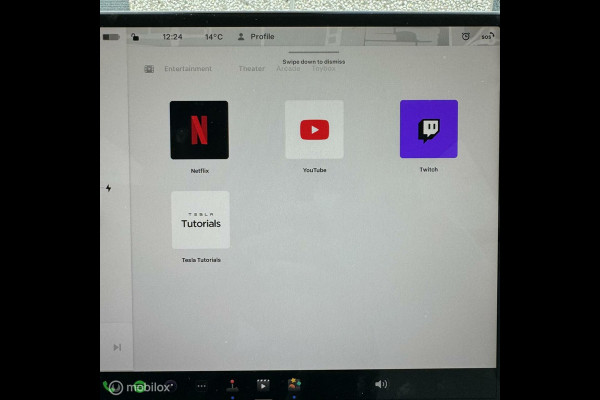Skip to next track button

(117, 347)
